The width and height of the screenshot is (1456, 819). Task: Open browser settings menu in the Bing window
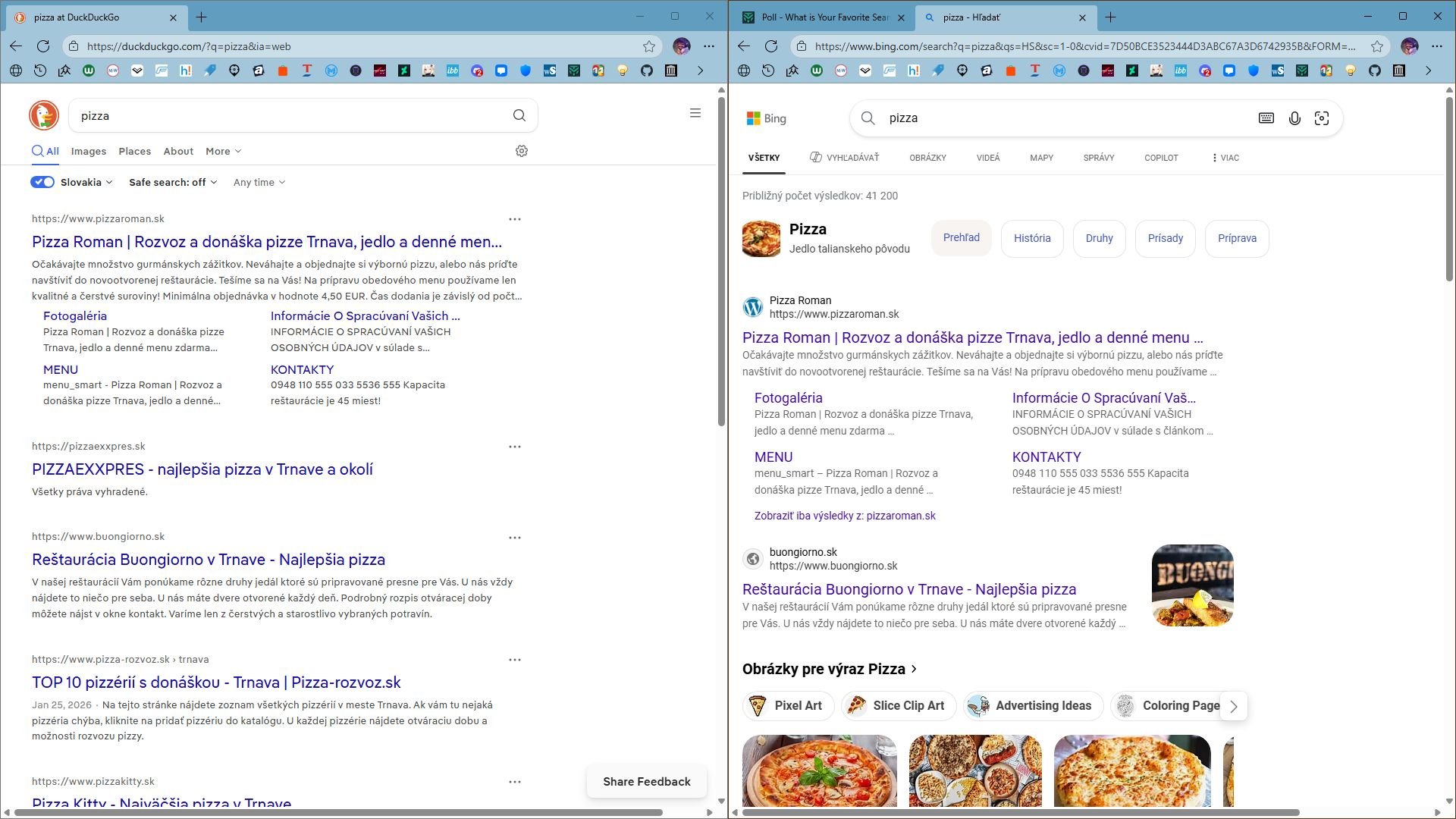(1437, 46)
